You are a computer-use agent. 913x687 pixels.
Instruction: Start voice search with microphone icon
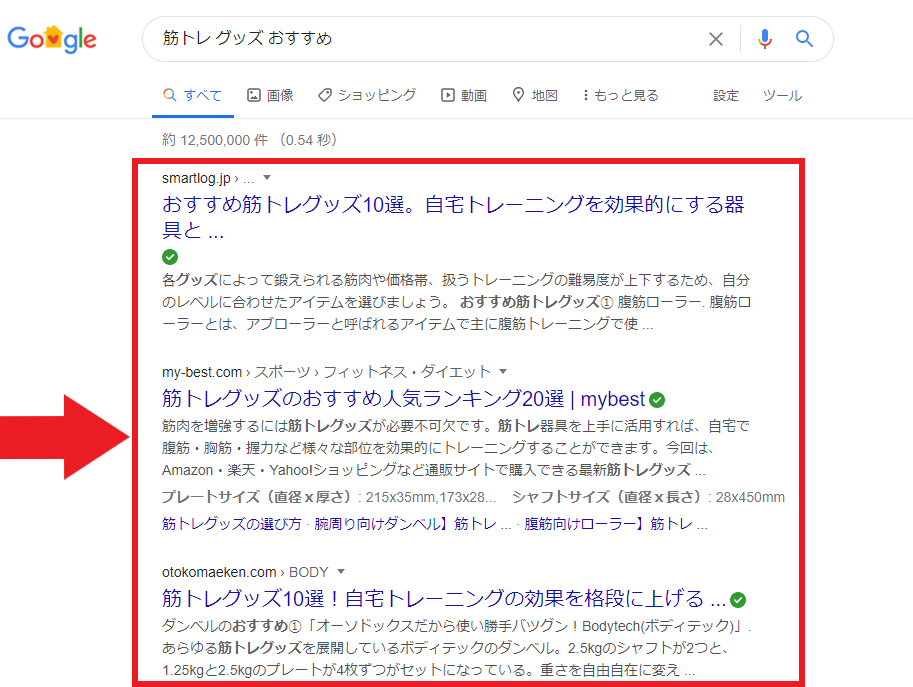click(765, 39)
